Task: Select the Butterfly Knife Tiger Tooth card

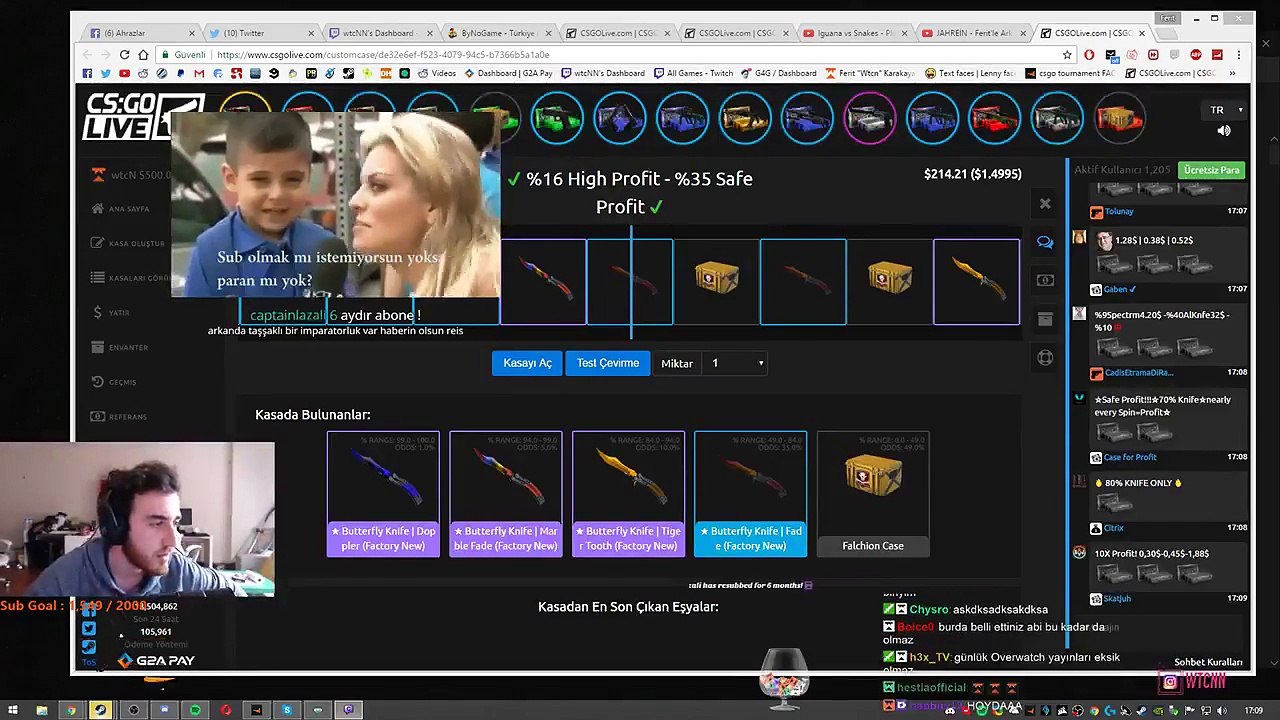Action: pos(629,494)
